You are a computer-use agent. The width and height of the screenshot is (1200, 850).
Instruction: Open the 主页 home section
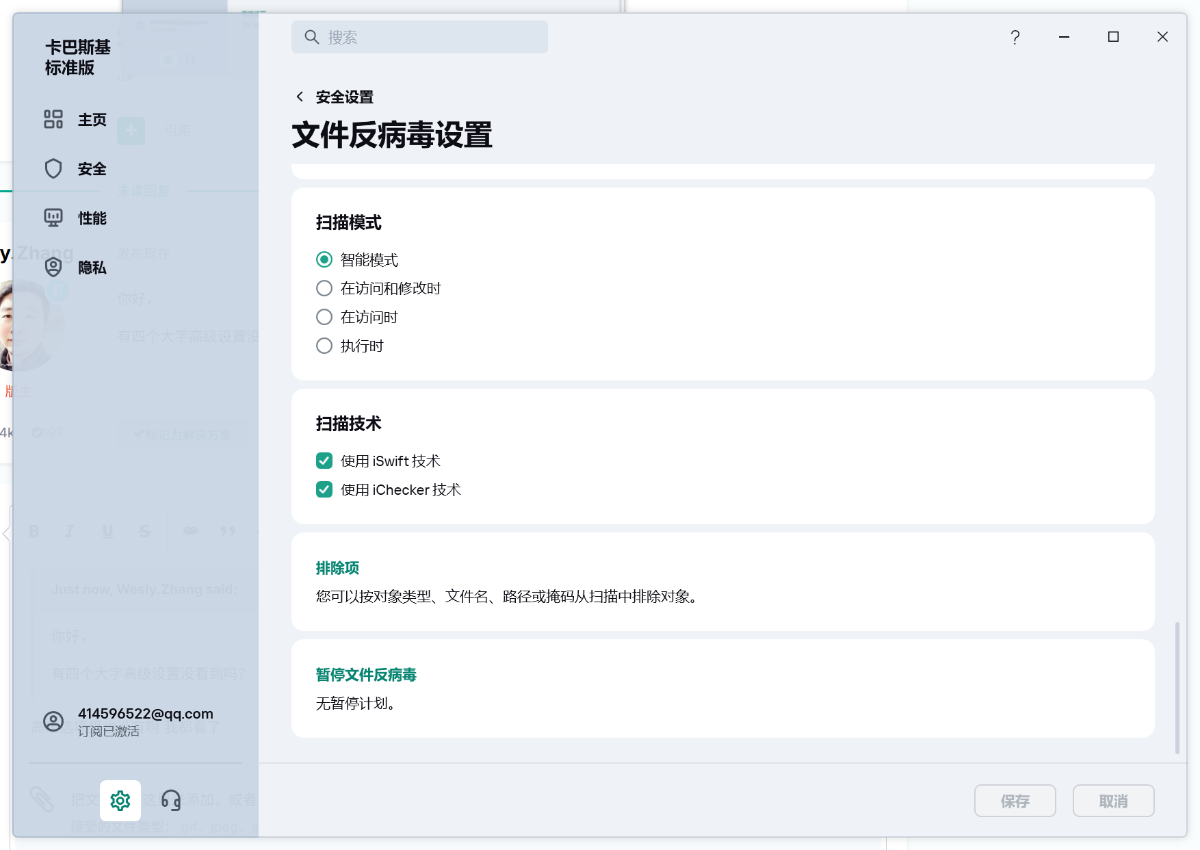tap(92, 120)
